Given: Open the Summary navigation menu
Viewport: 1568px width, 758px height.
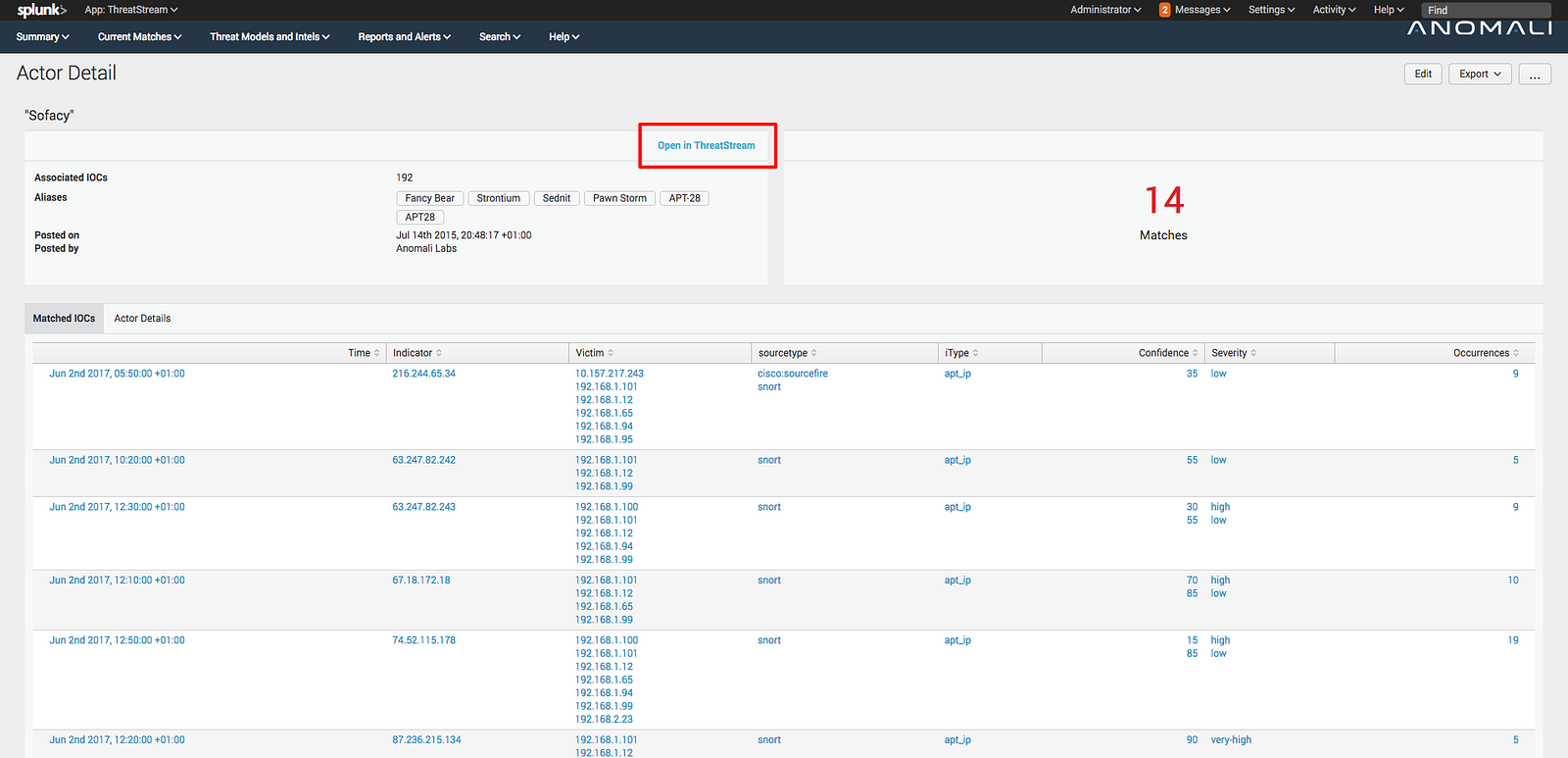Looking at the screenshot, I should [x=43, y=37].
